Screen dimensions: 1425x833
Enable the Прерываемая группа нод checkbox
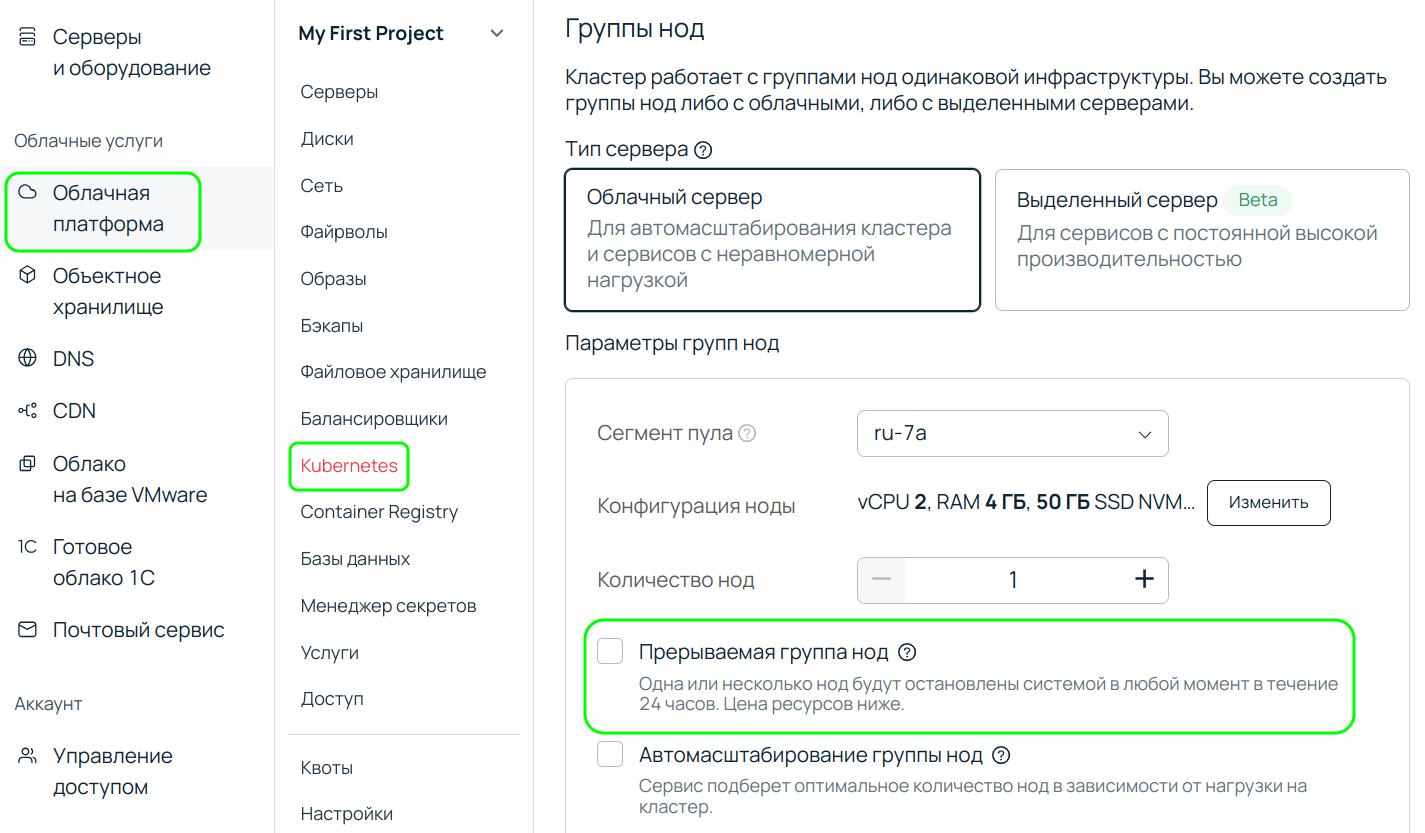click(610, 650)
